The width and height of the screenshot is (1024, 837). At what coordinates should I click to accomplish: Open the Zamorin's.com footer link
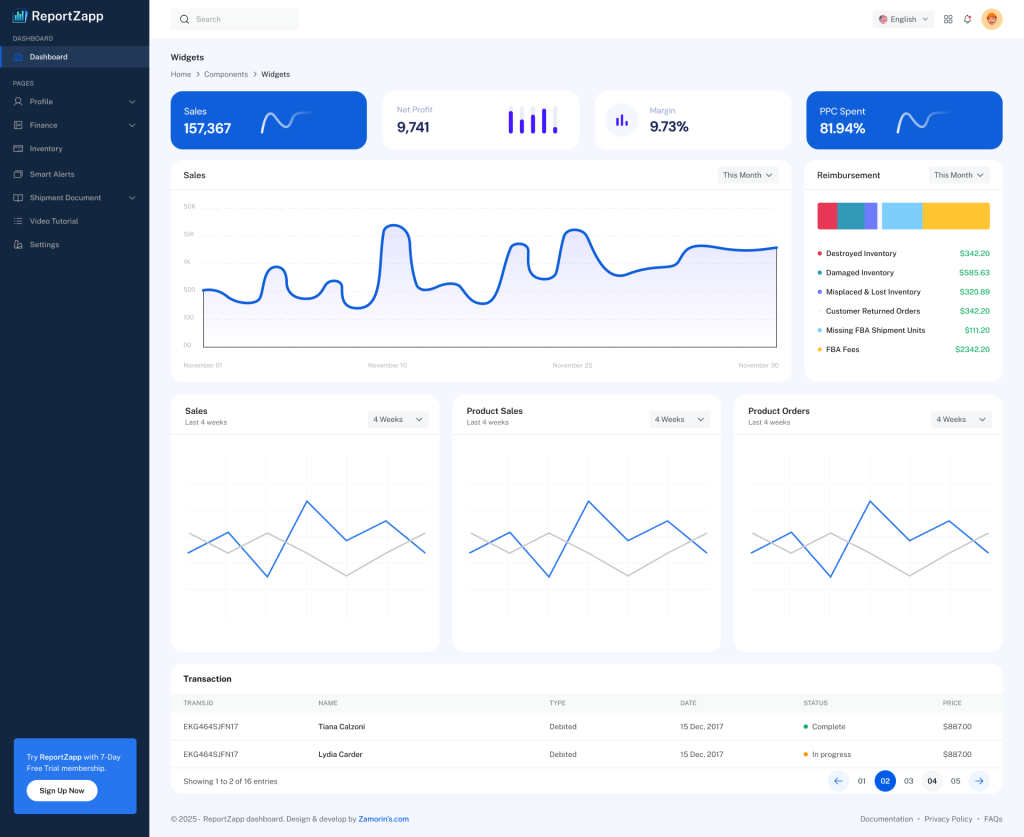[383, 819]
